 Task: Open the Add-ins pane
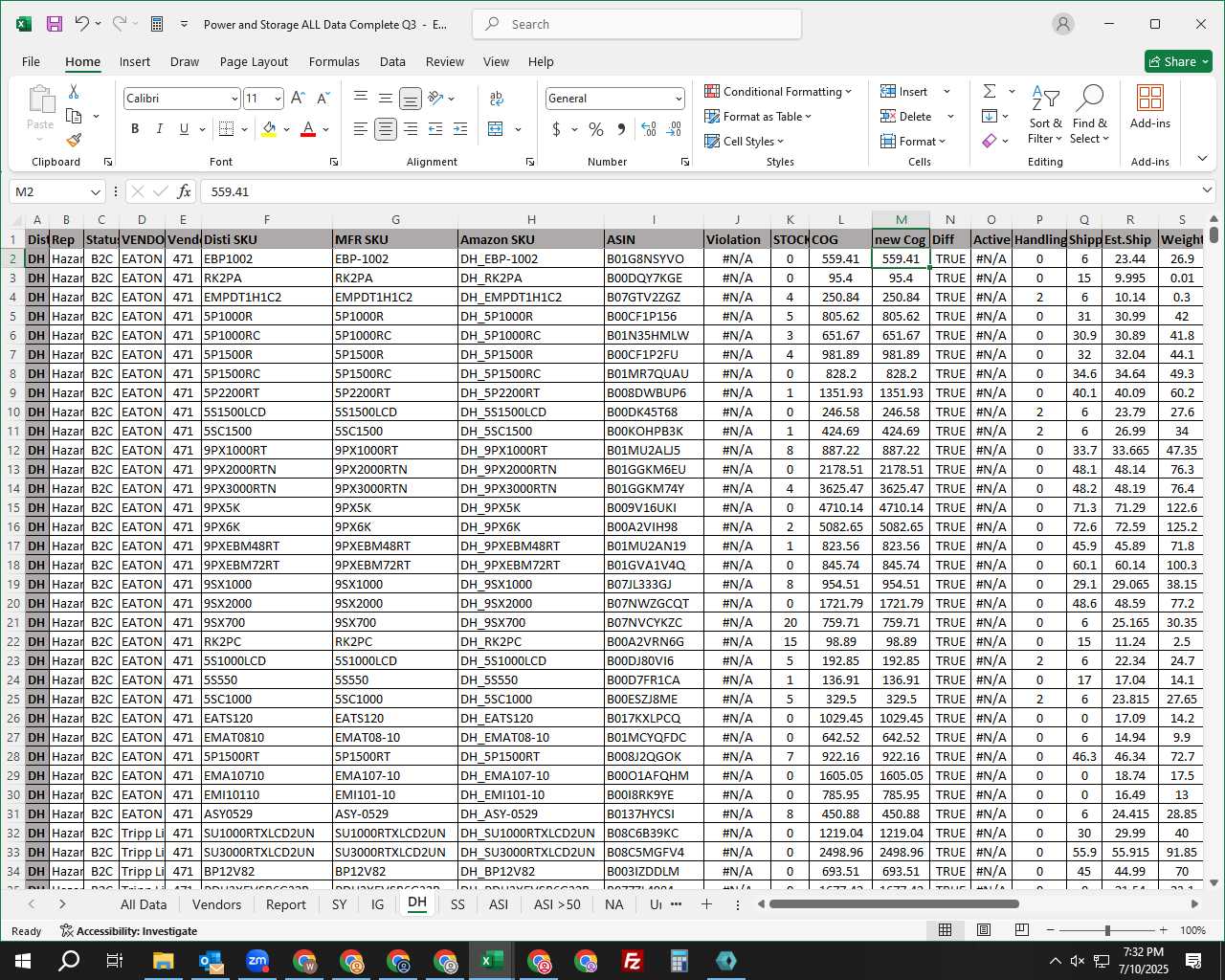(x=1149, y=106)
